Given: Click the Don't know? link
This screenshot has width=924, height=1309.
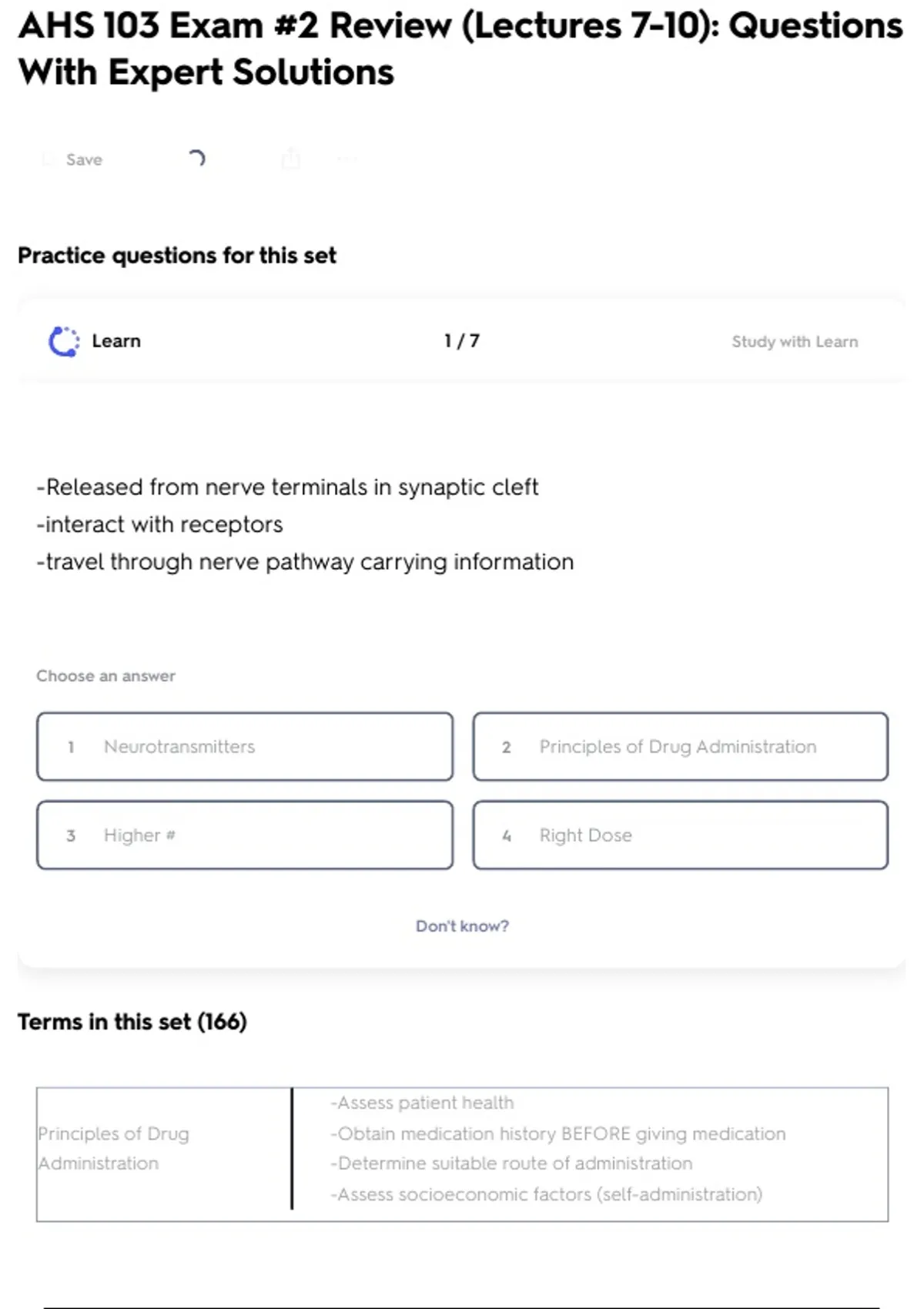Looking at the screenshot, I should pyautogui.click(x=462, y=926).
